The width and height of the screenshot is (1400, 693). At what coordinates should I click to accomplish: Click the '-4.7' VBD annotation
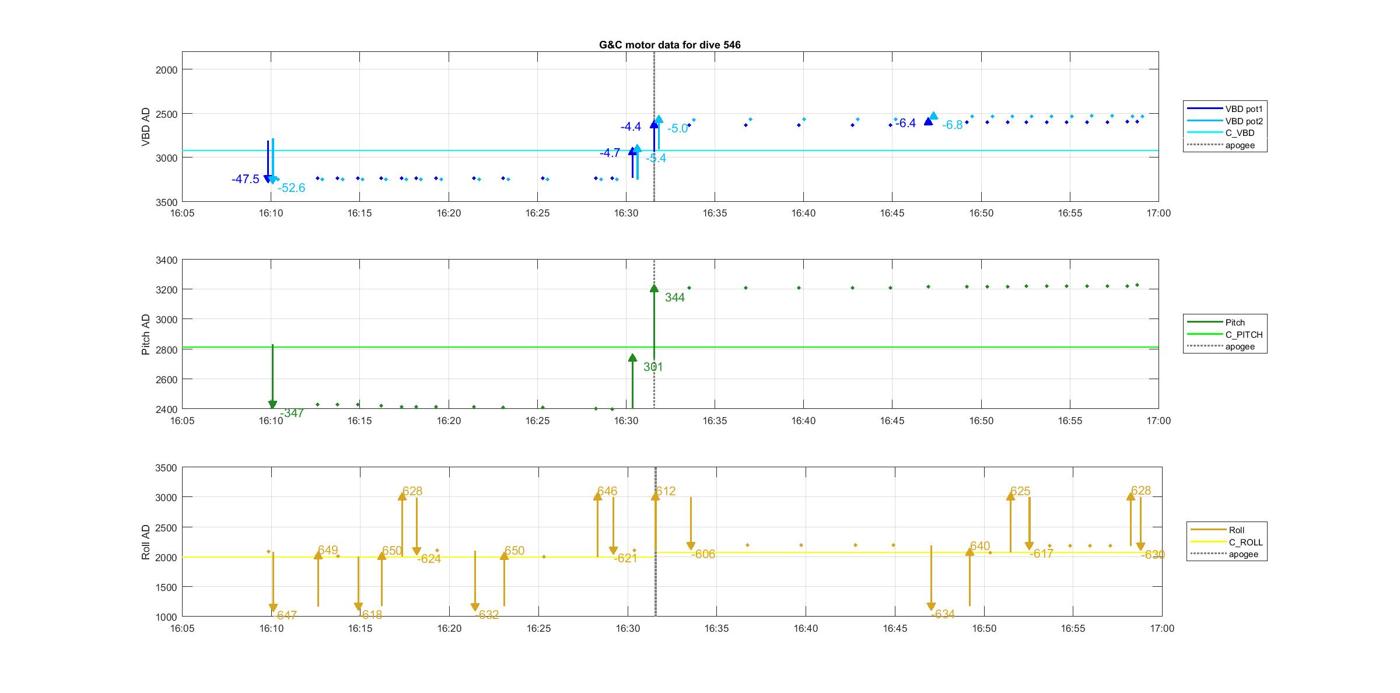(x=610, y=153)
